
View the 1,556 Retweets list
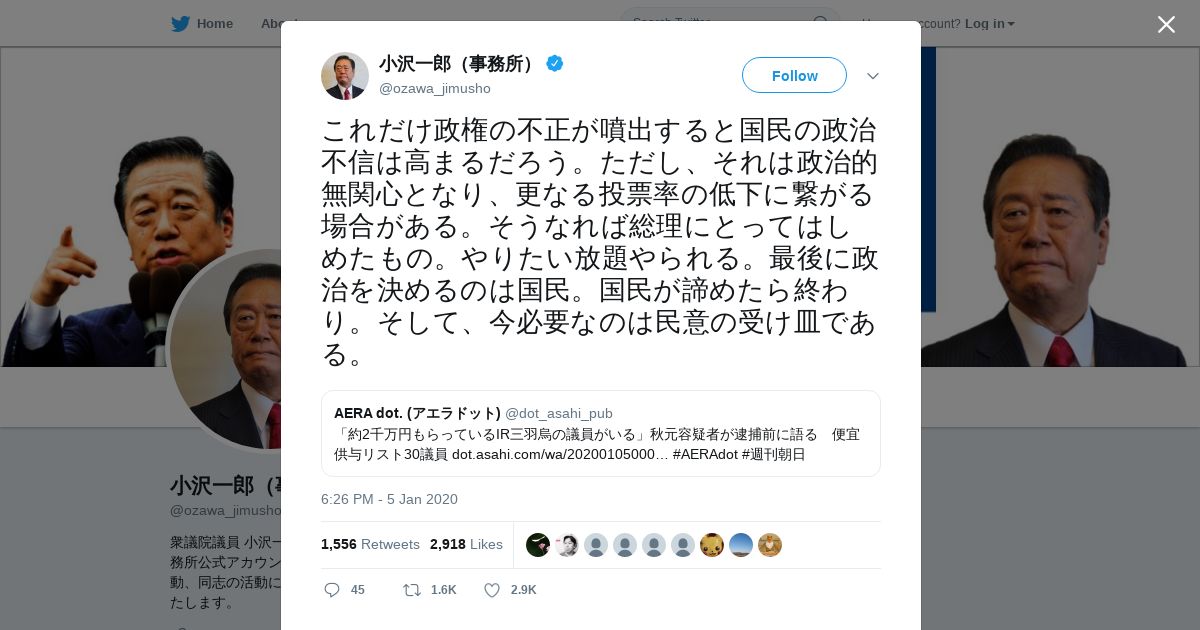(x=370, y=544)
